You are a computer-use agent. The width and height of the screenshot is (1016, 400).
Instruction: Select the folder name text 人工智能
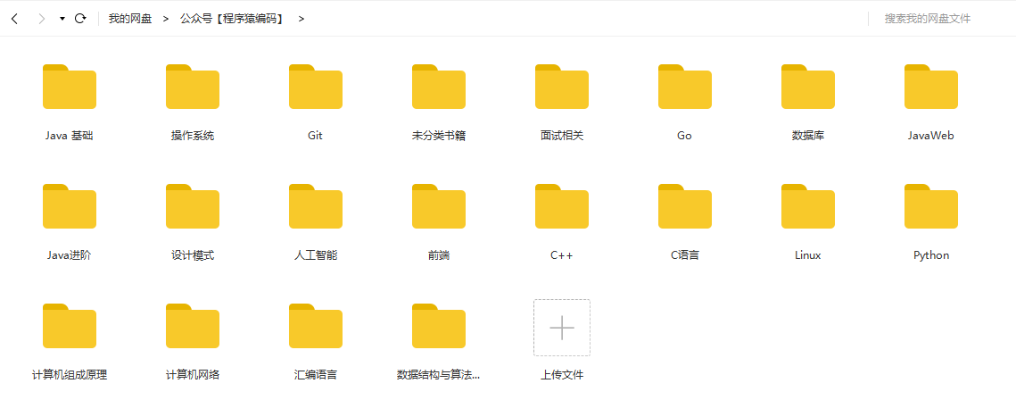click(316, 255)
